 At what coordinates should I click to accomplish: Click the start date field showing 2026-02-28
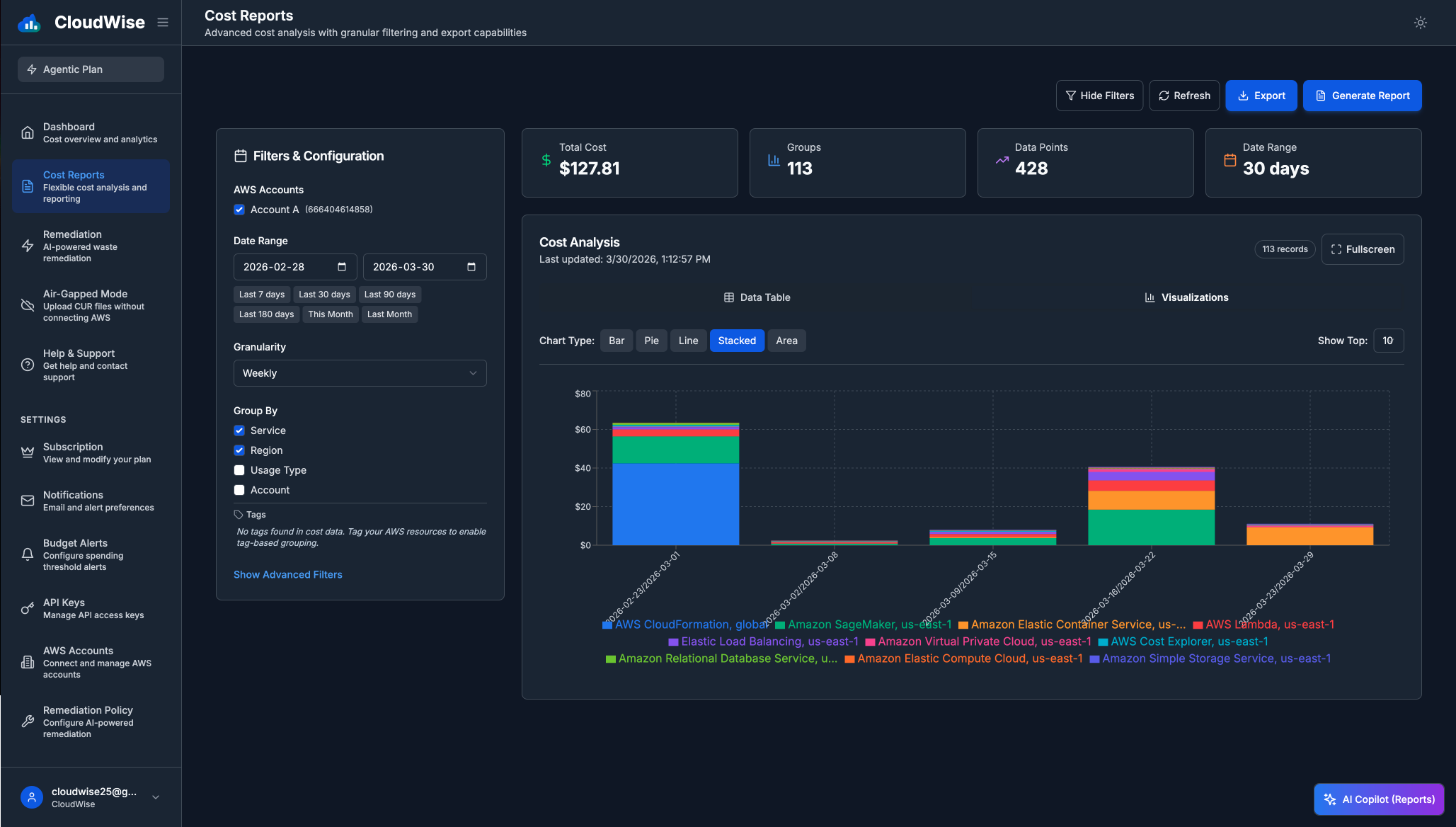tap(295, 267)
